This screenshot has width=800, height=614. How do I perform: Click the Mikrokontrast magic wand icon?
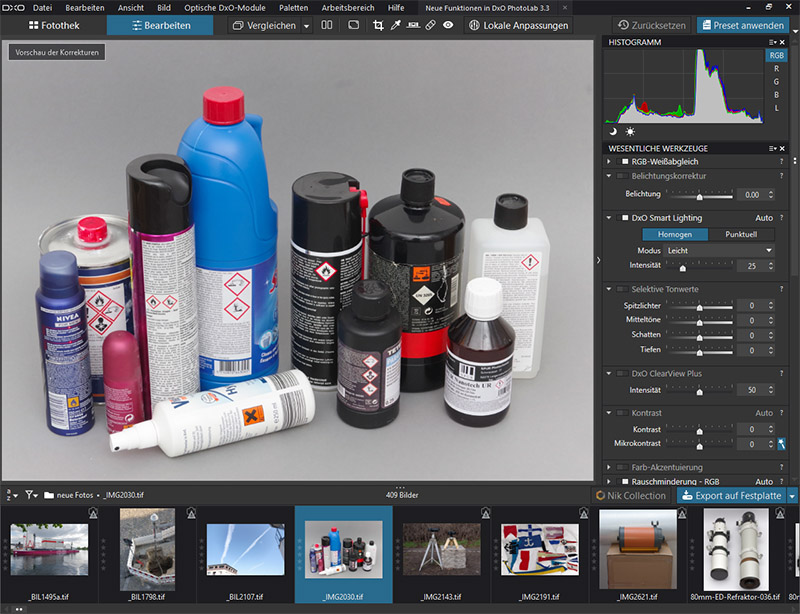click(x=781, y=443)
